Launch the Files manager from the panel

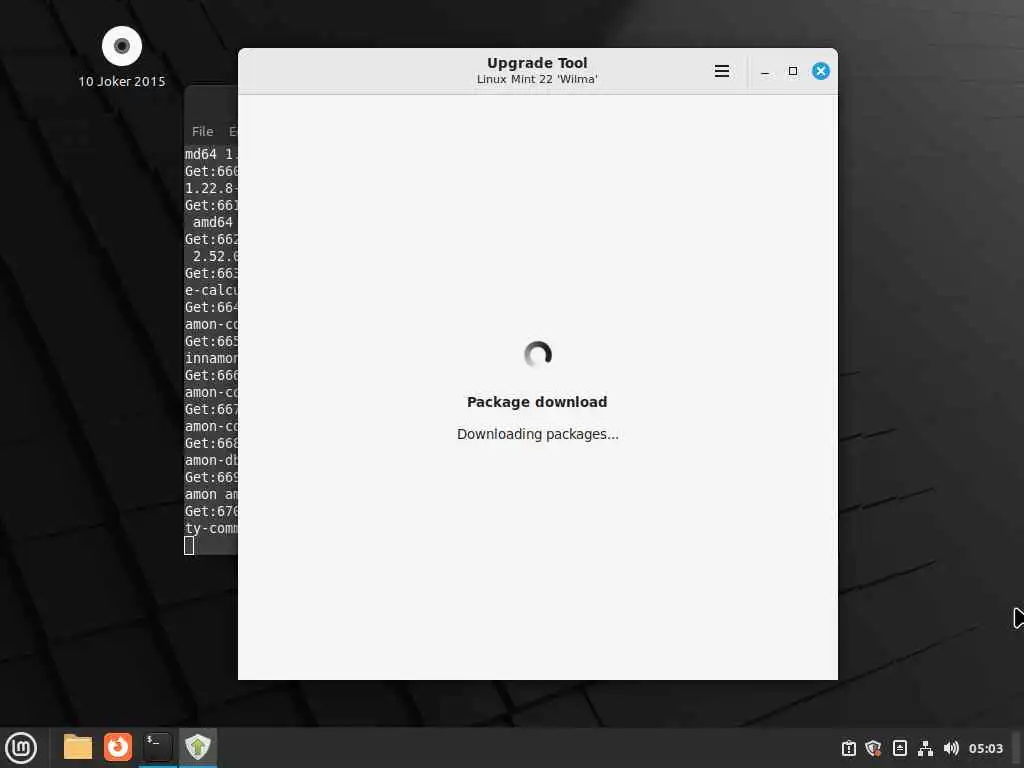coord(78,747)
